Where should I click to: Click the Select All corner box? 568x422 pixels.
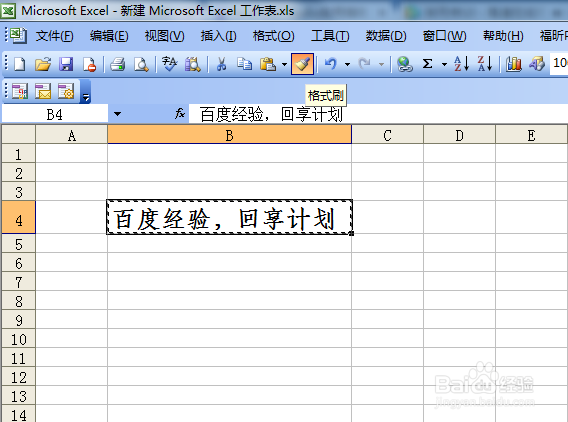(18, 135)
